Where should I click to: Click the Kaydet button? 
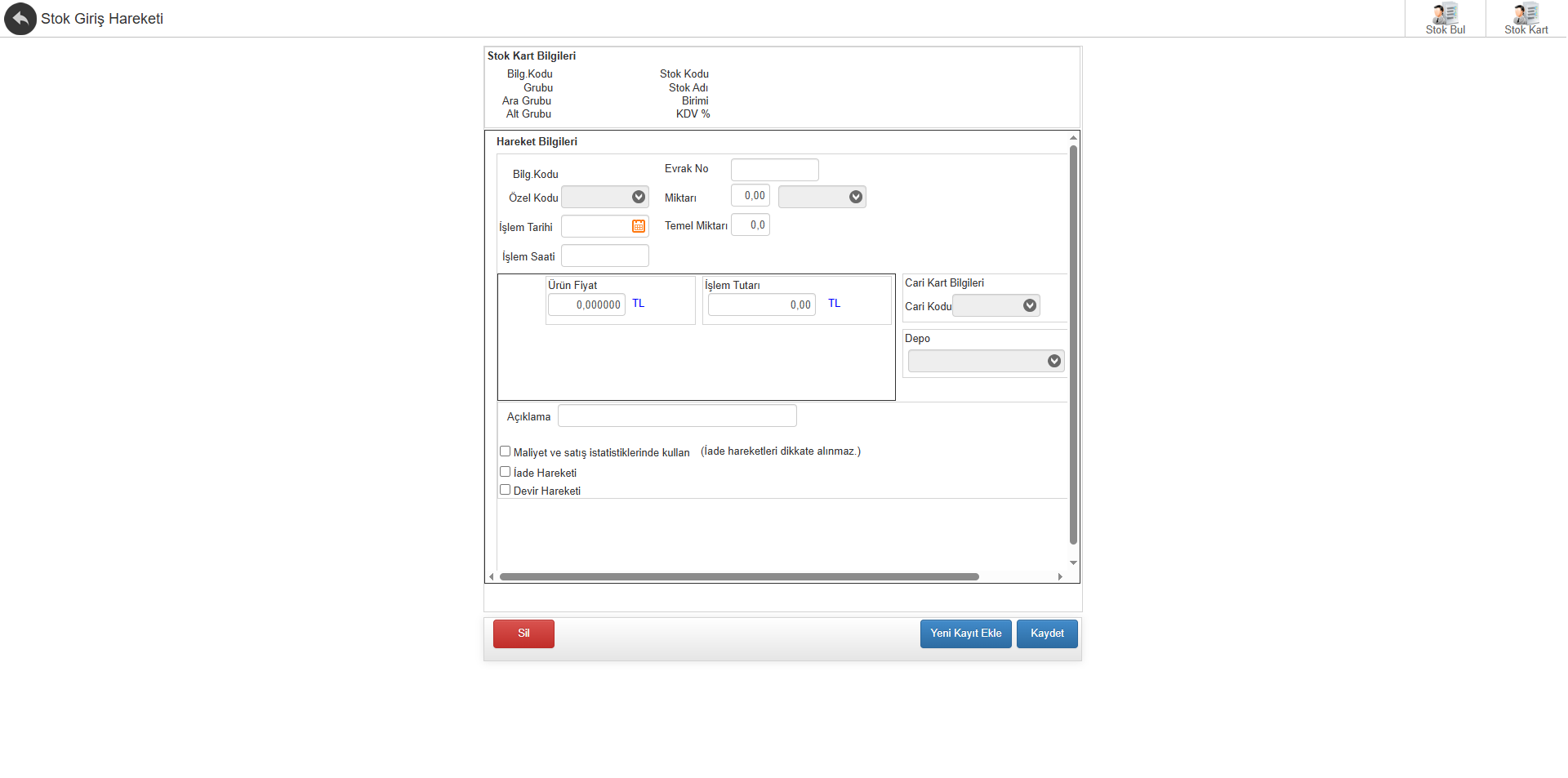pyautogui.click(x=1047, y=634)
